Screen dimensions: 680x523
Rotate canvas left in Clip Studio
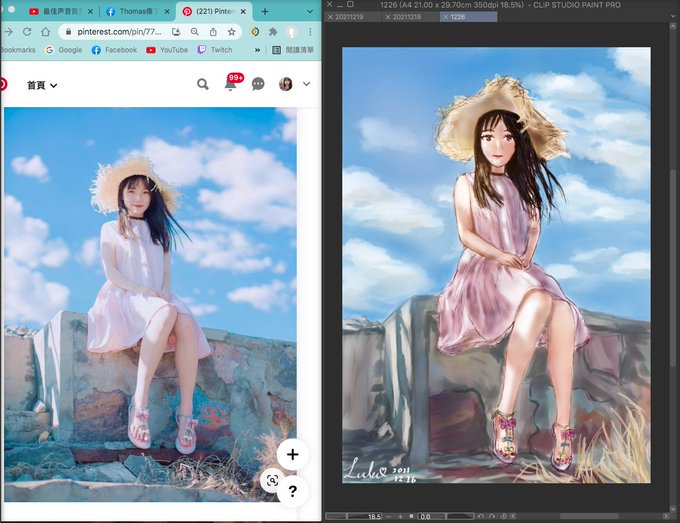(481, 516)
